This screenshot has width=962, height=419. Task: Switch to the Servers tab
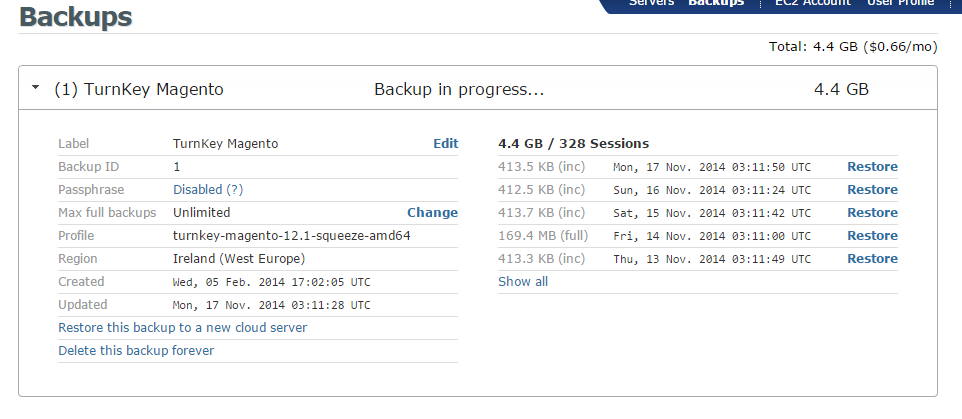(651, 3)
